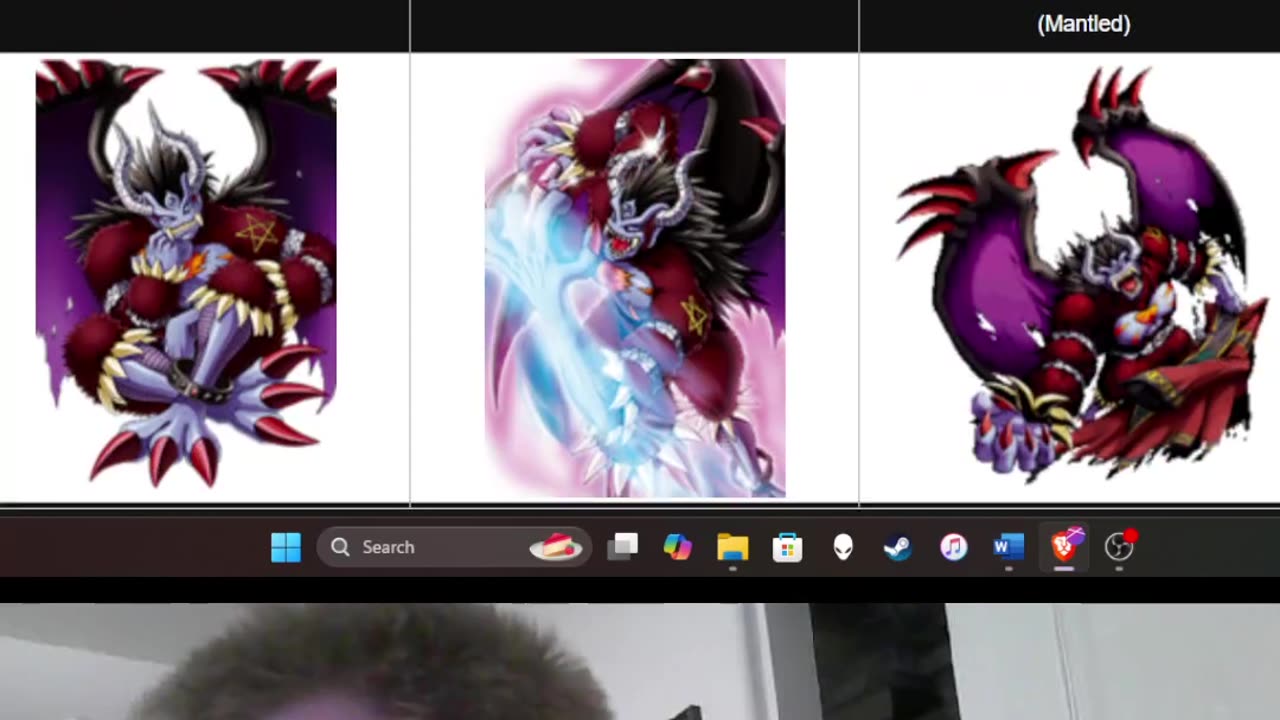
Task: Open Alienware Command Center icon
Action: (843, 547)
